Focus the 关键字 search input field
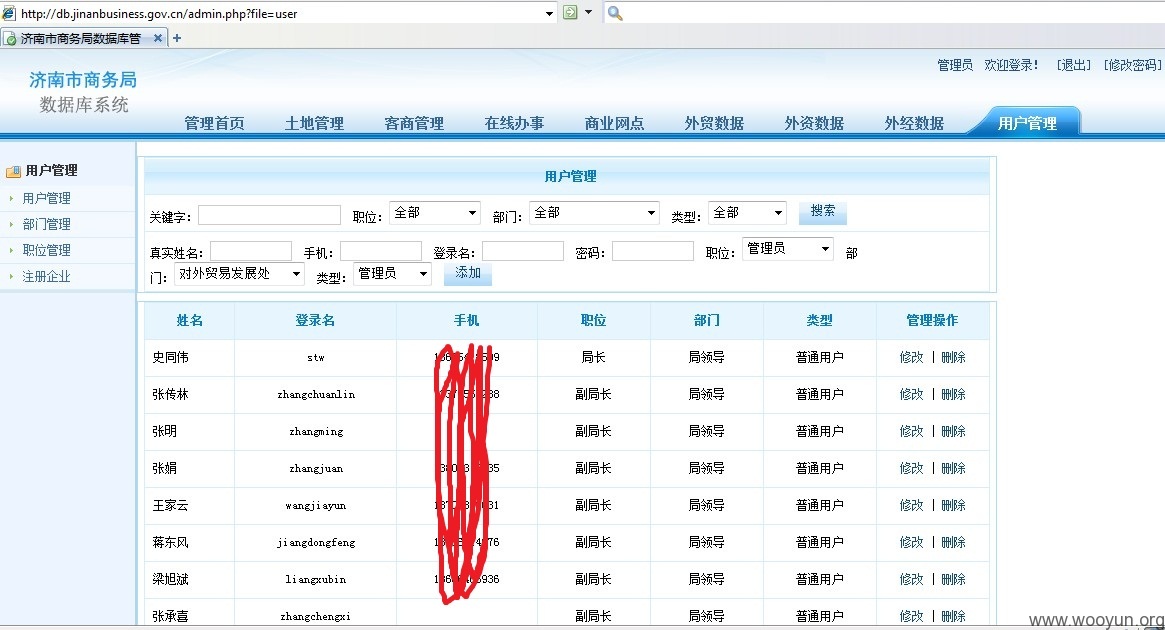This screenshot has width=1165, height=630. (269, 215)
